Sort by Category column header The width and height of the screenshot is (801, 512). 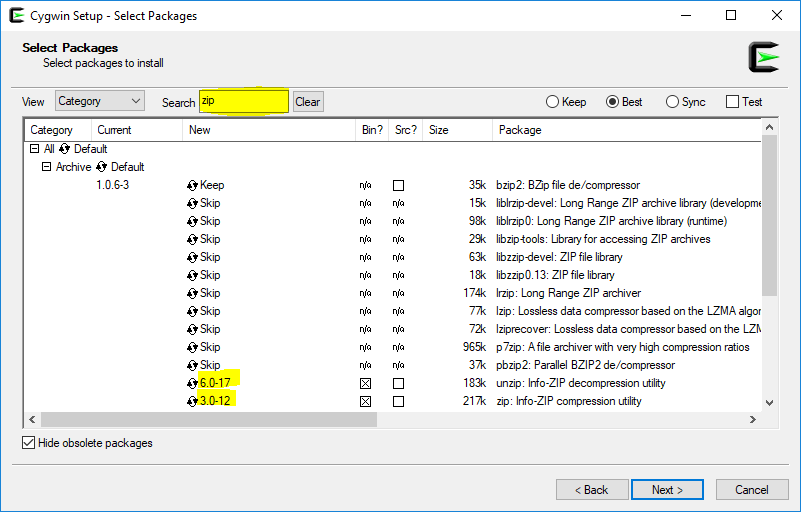[58, 130]
